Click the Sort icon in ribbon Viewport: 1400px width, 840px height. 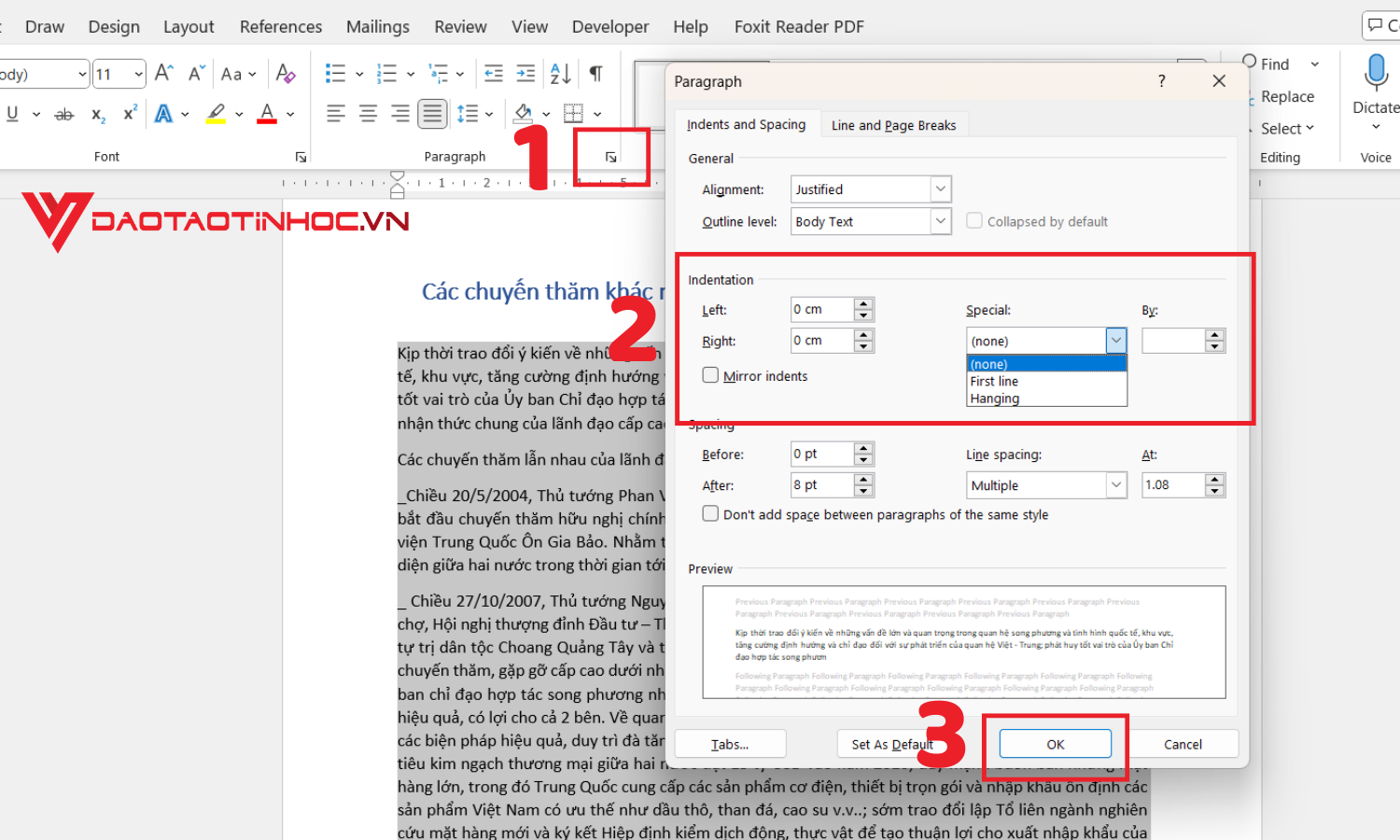pos(560,74)
